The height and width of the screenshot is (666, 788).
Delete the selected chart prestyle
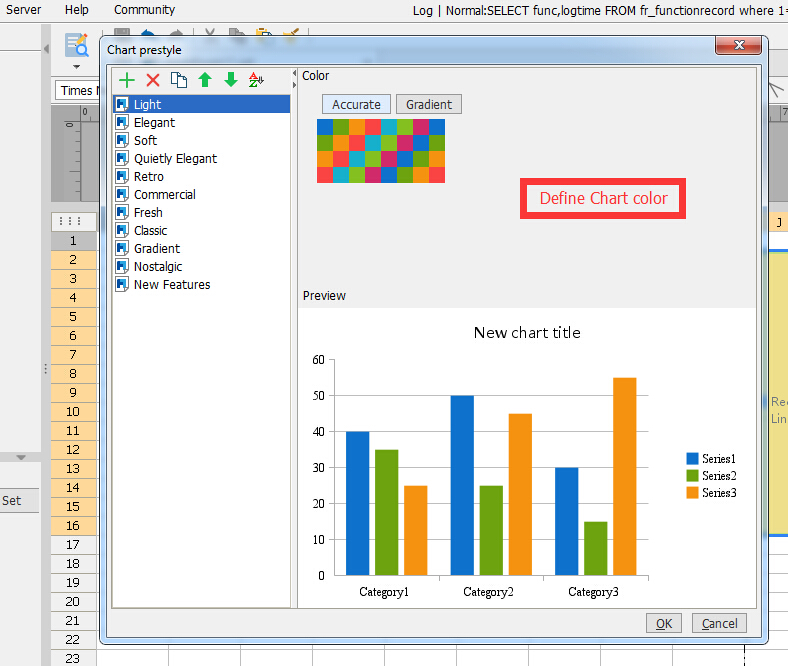tap(153, 80)
